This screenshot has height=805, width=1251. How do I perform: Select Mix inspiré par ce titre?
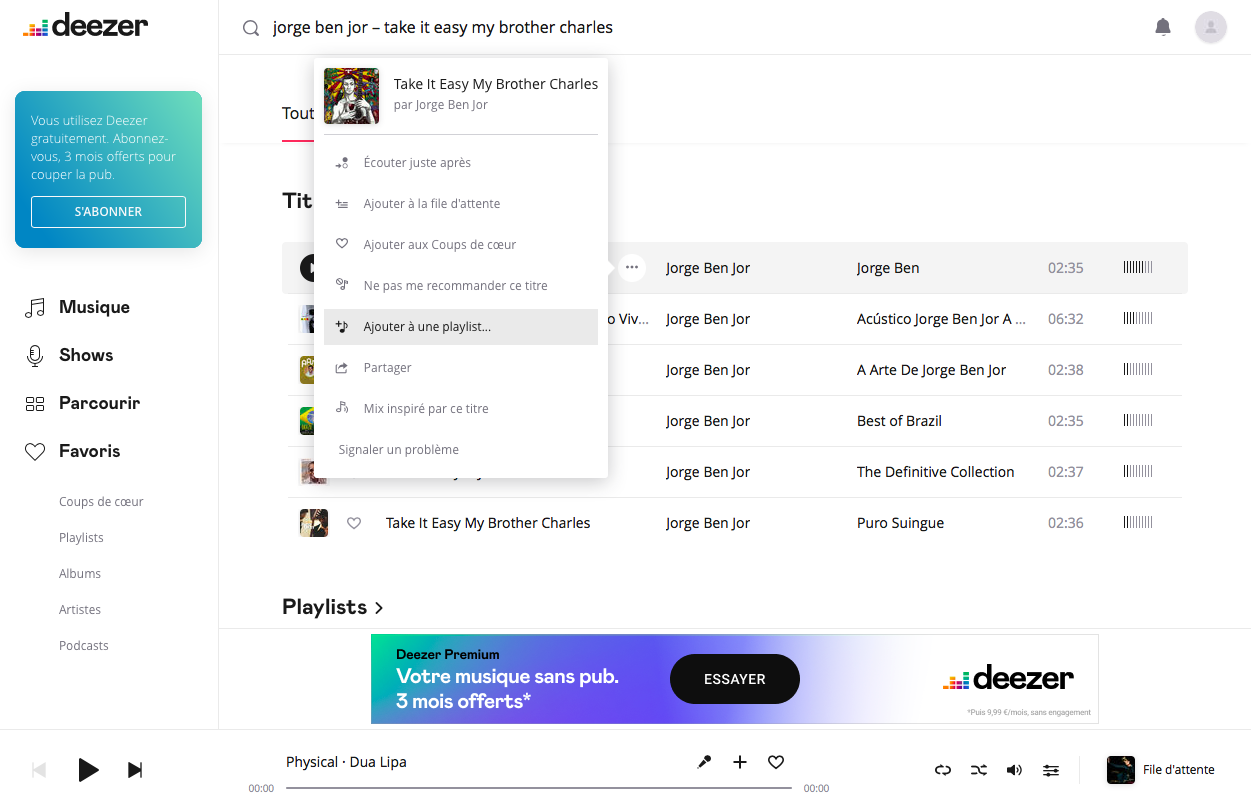[461, 409]
